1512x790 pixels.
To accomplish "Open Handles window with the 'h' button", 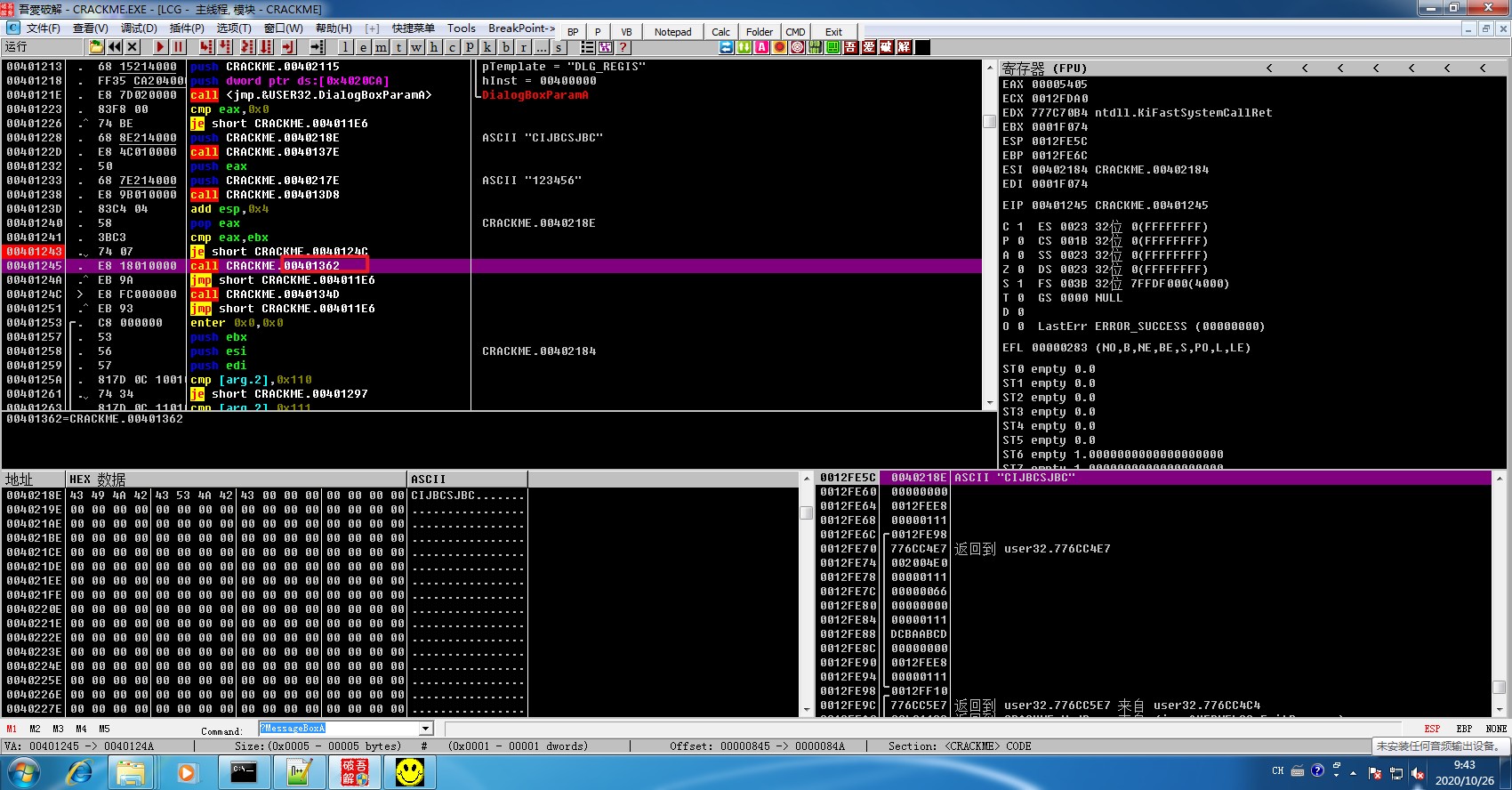I will pyautogui.click(x=434, y=47).
